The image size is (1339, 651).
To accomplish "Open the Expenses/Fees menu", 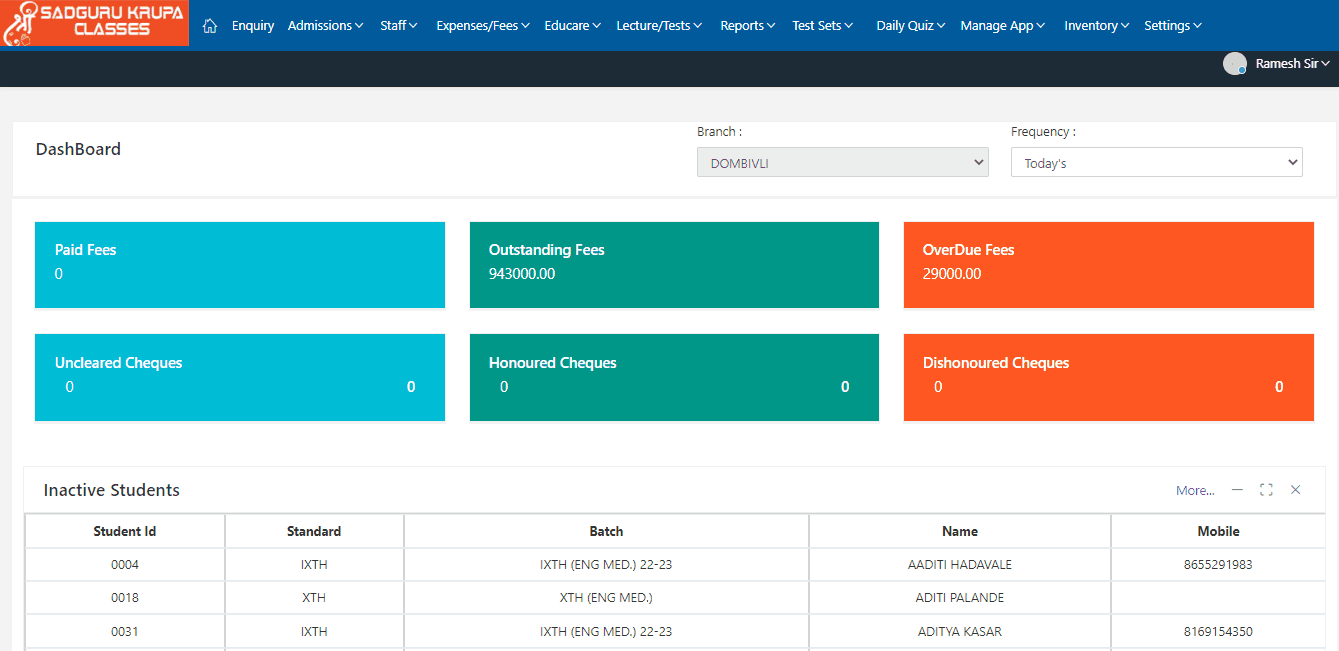I will coord(483,26).
